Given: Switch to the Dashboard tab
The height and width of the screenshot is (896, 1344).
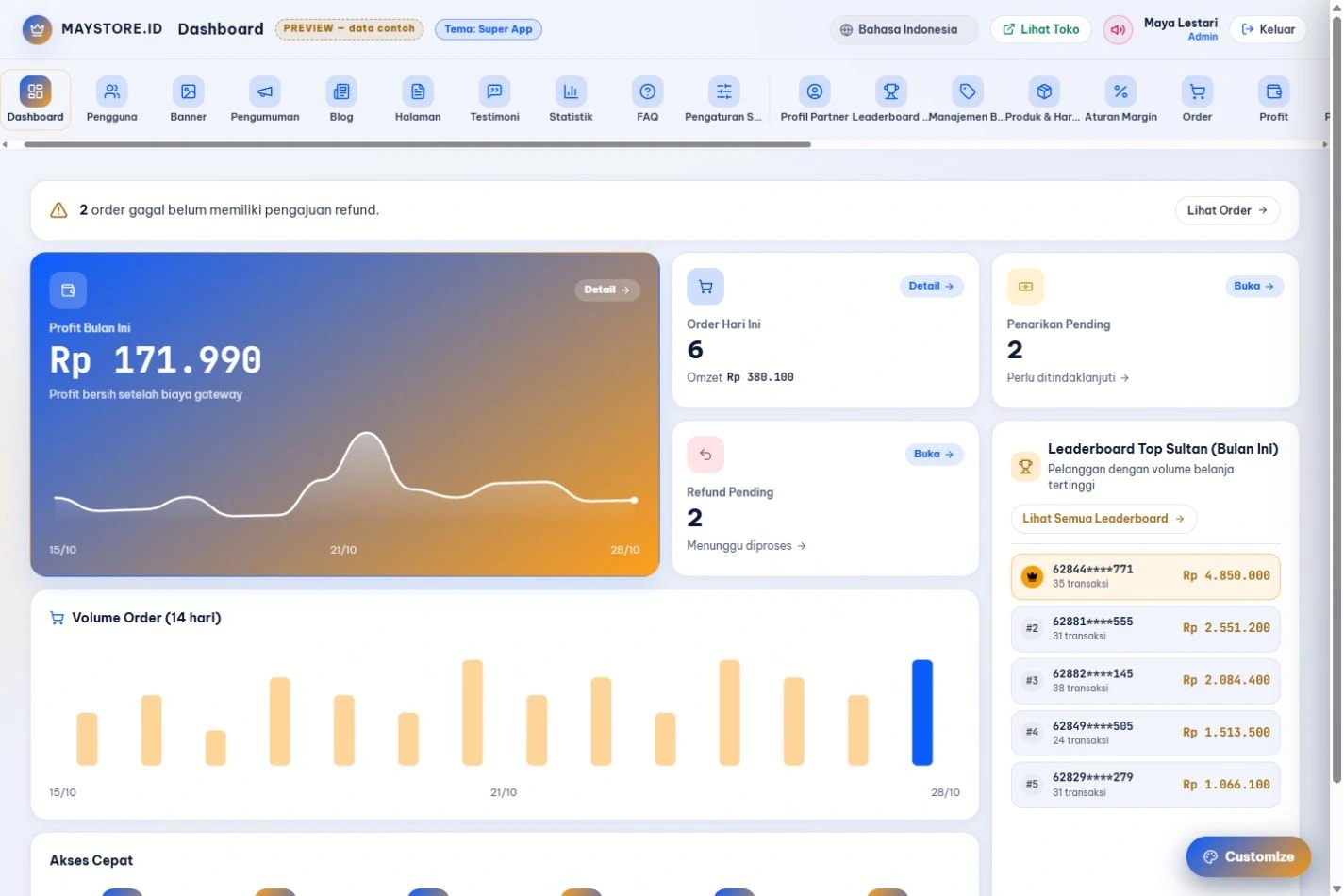Looking at the screenshot, I should pyautogui.click(x=36, y=100).
